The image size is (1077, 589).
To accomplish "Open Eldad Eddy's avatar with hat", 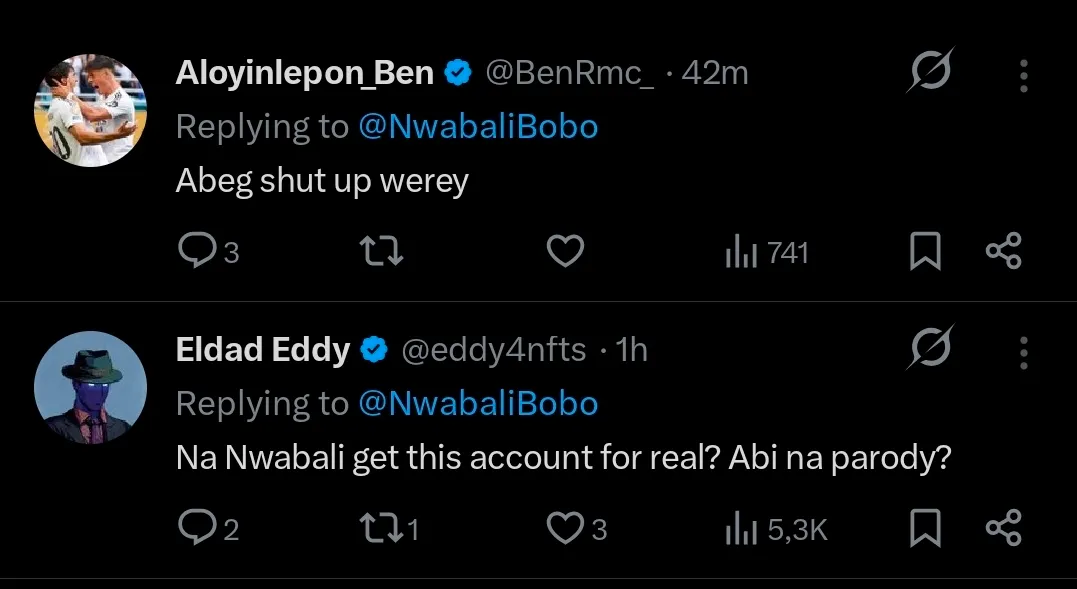I will pyautogui.click(x=90, y=388).
